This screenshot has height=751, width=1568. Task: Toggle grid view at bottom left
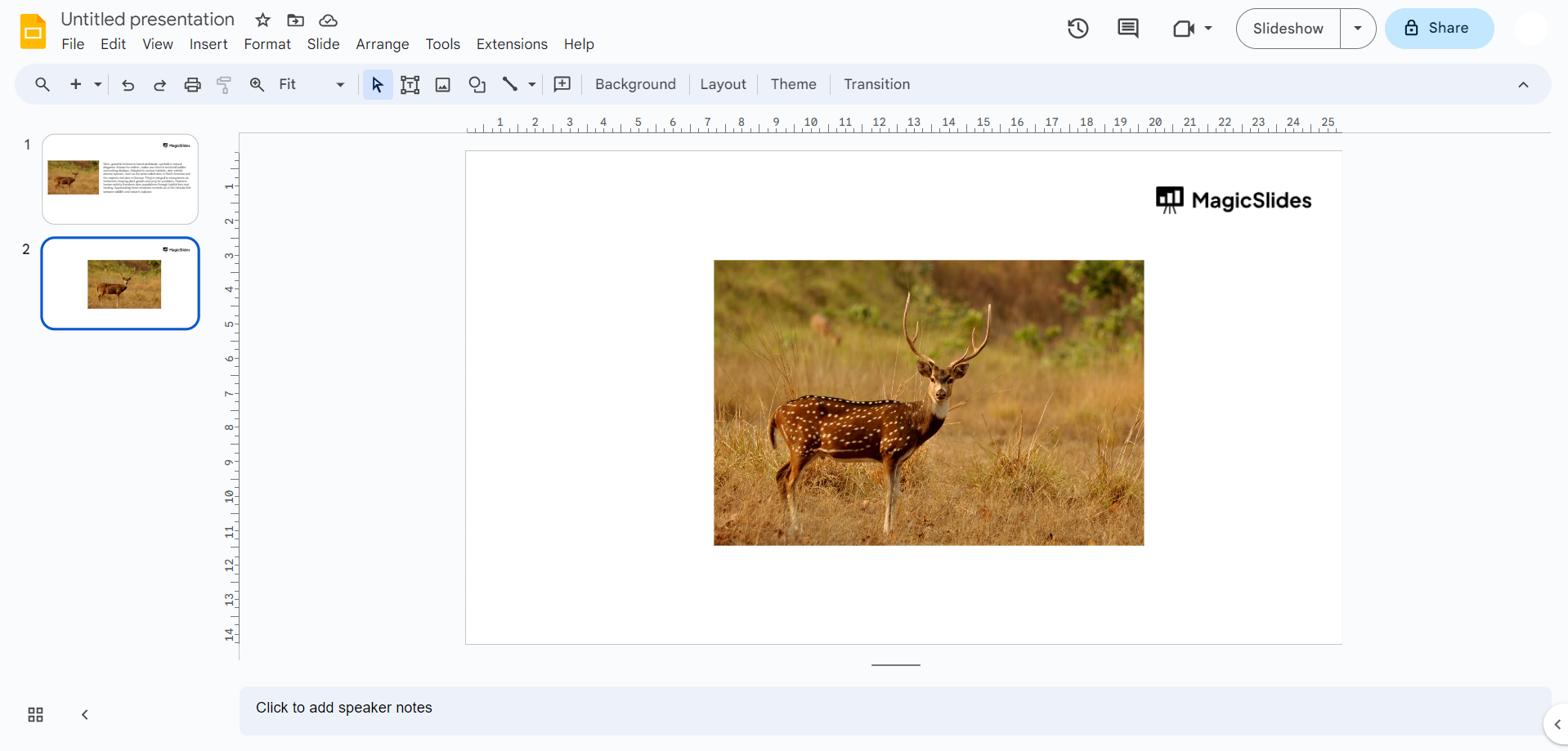[x=35, y=715]
